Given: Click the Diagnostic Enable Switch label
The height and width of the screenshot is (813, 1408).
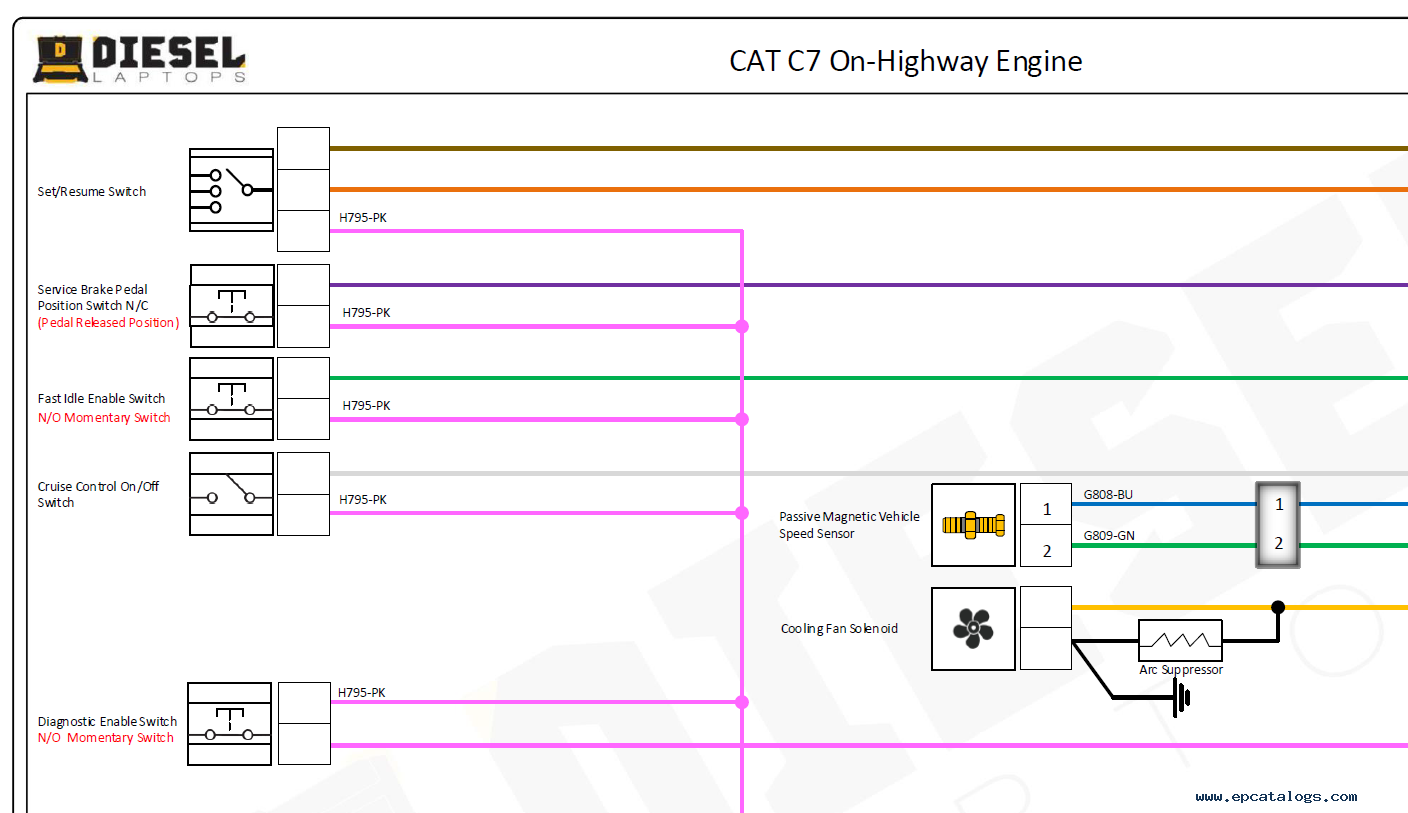Looking at the screenshot, I should pyautogui.click(x=107, y=721).
